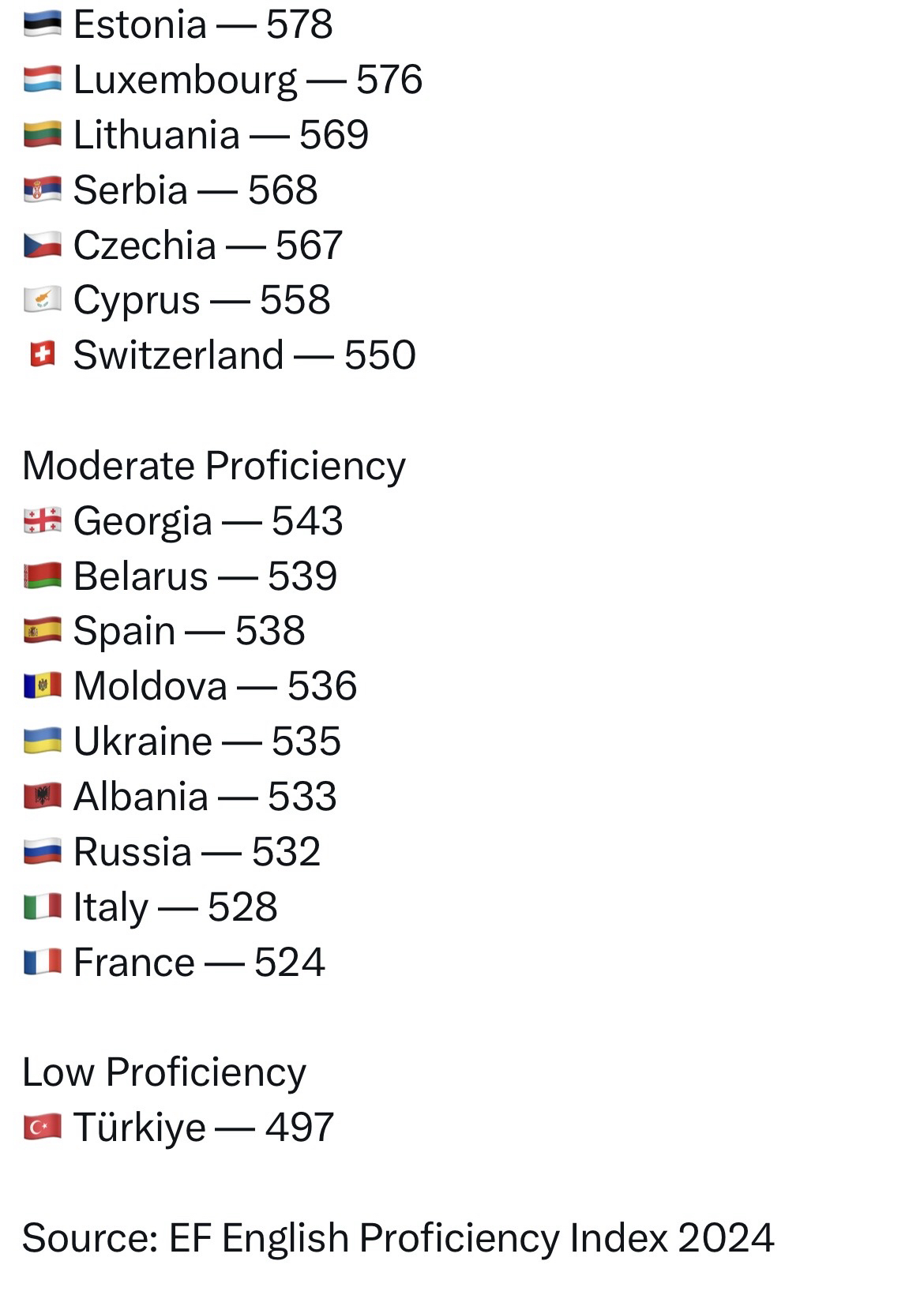924x1310 pixels.
Task: Click the EF English Proficiency Index source line
Action: pyautogui.click(x=398, y=1237)
